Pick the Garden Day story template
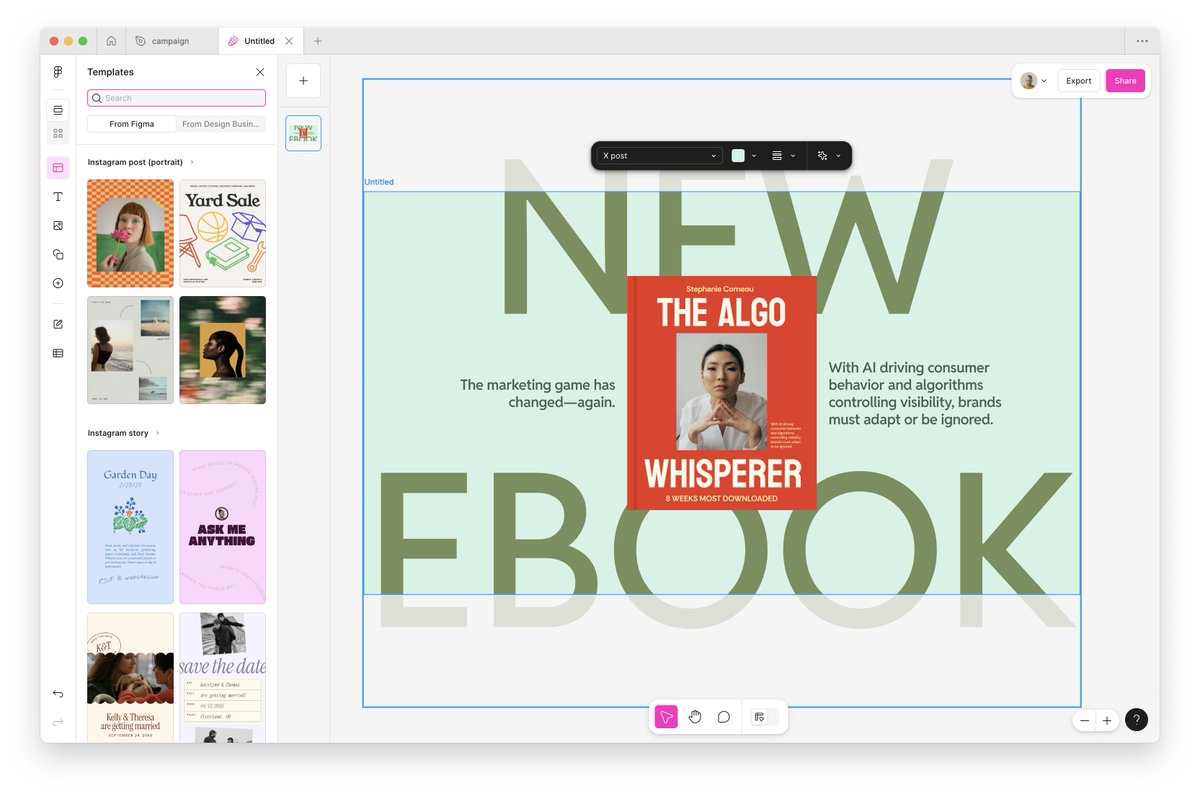The image size is (1200, 796). click(x=130, y=527)
